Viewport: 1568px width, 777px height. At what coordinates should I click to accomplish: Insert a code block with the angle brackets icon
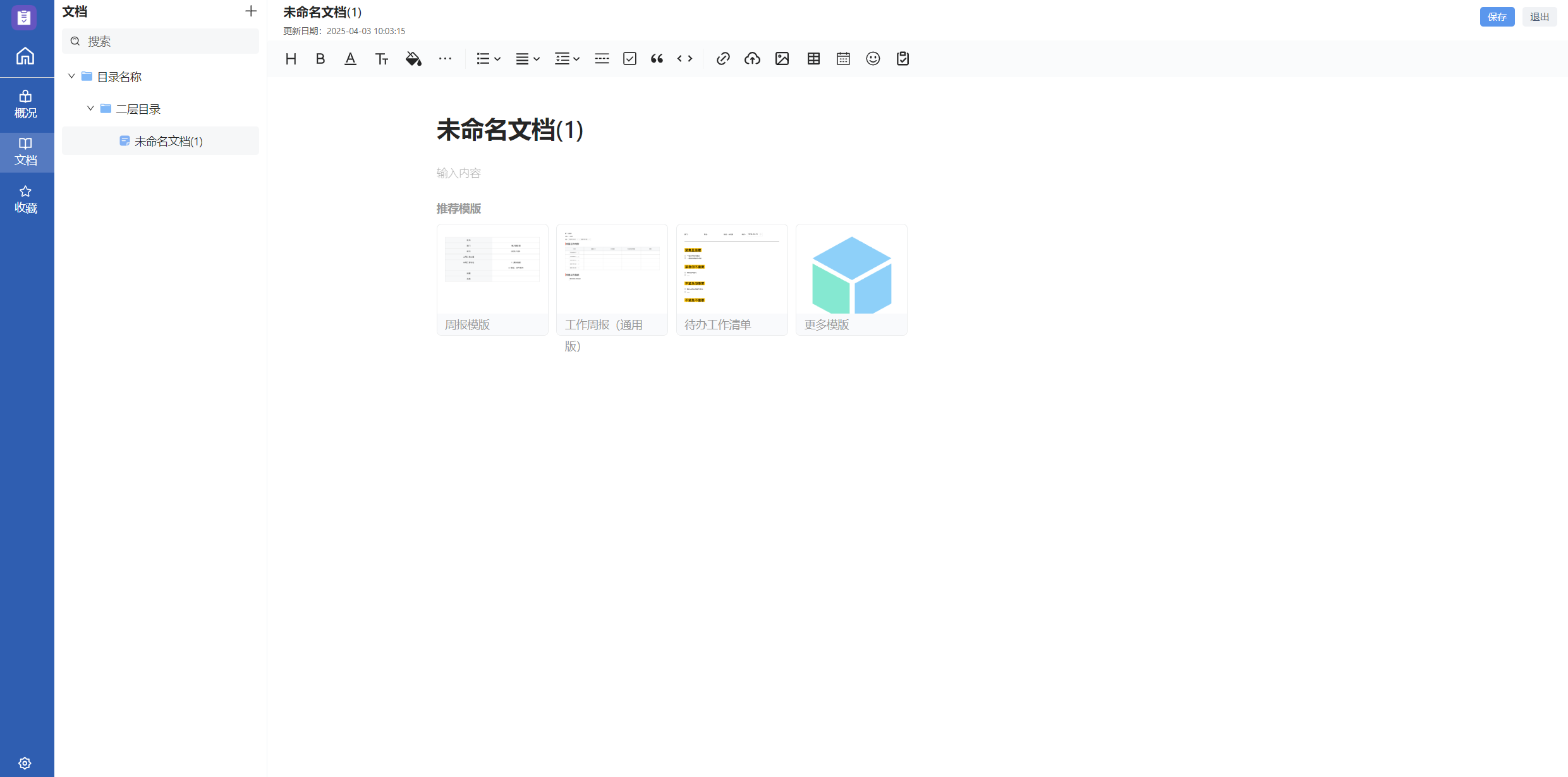click(684, 59)
